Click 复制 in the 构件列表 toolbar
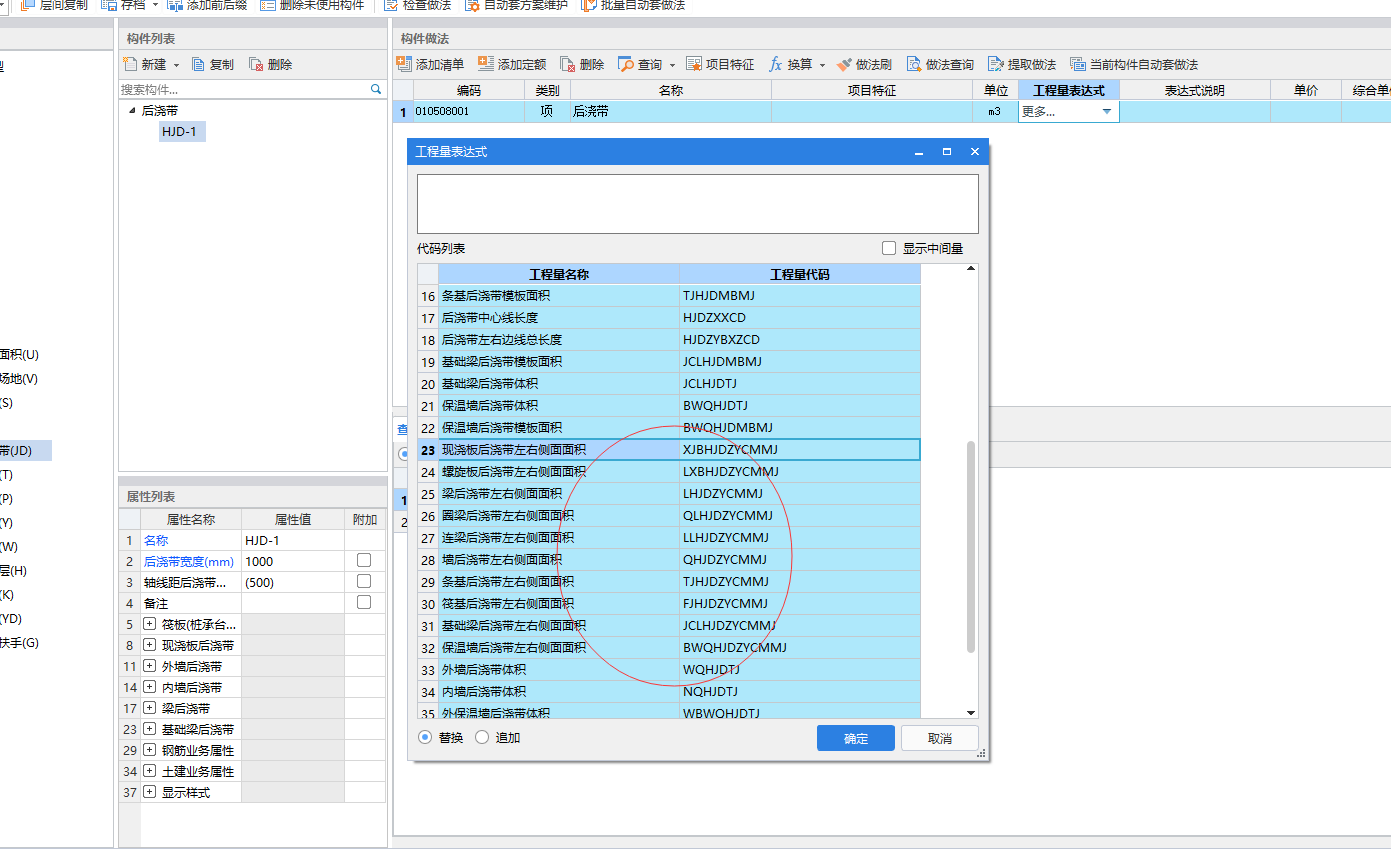The width and height of the screenshot is (1391, 849). [213, 64]
